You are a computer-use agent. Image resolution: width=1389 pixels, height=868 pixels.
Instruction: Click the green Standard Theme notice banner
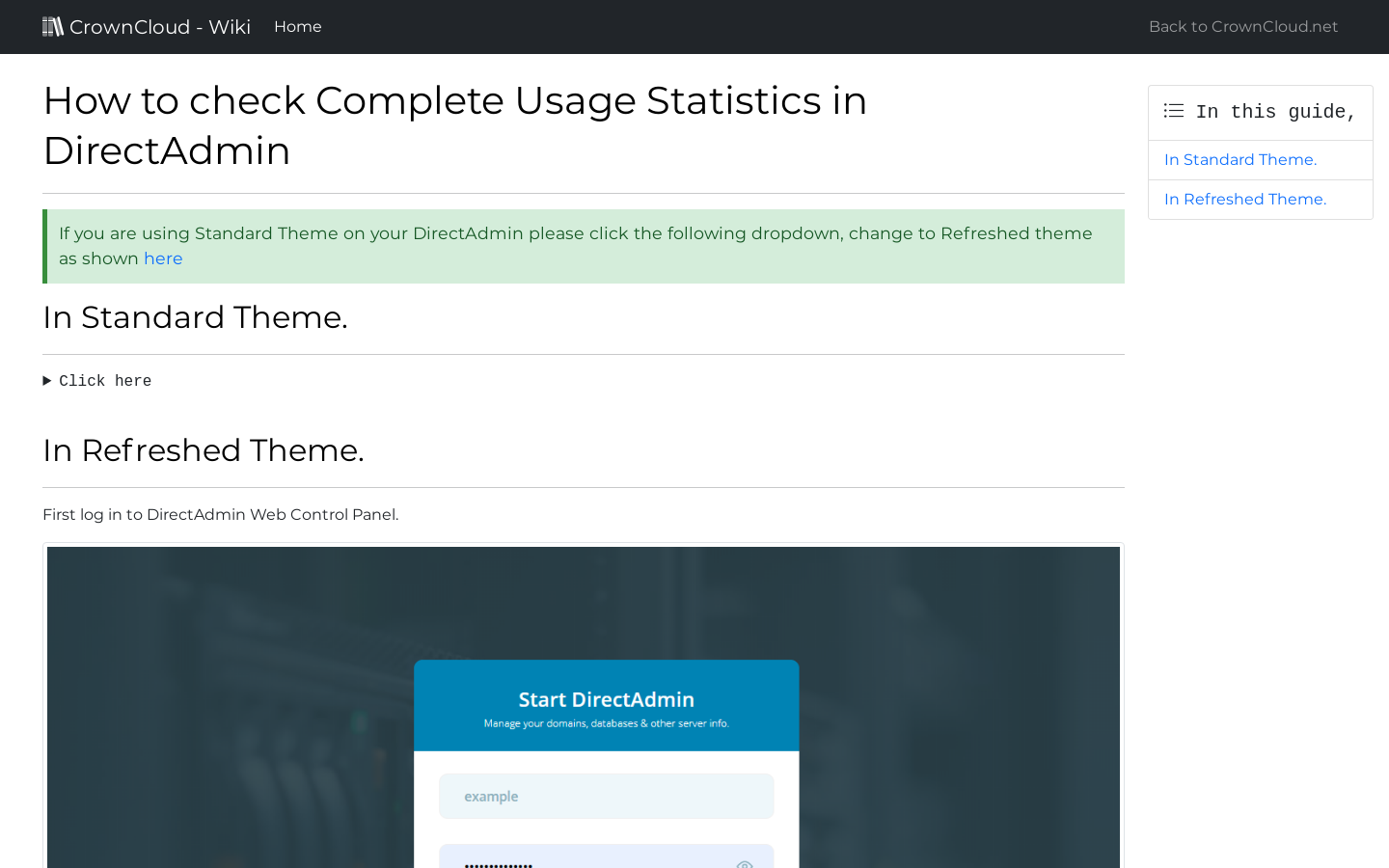(583, 246)
